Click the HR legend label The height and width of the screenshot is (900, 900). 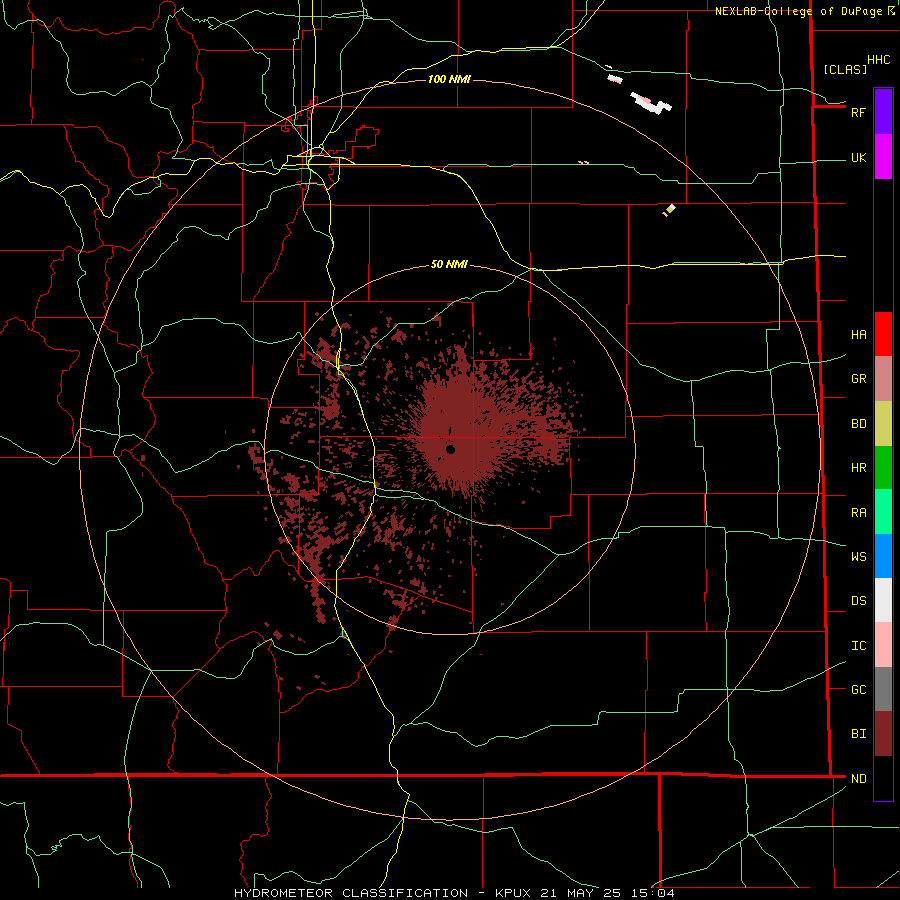click(858, 468)
